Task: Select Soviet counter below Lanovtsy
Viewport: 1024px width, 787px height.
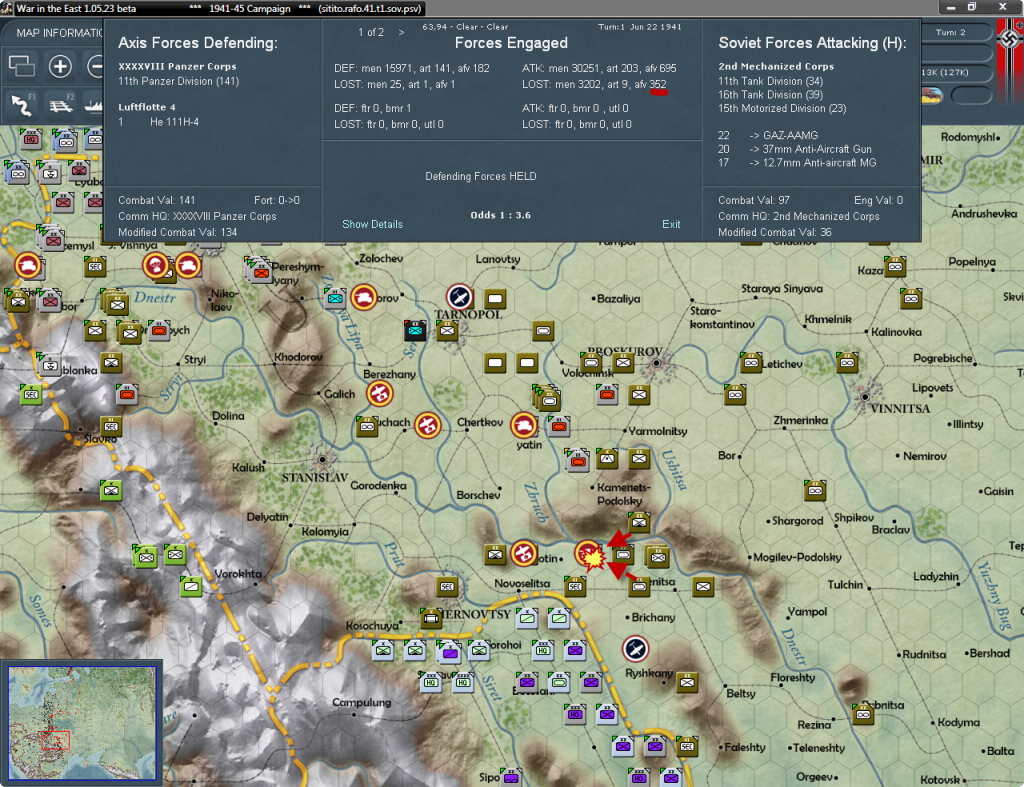Action: pyautogui.click(x=495, y=299)
